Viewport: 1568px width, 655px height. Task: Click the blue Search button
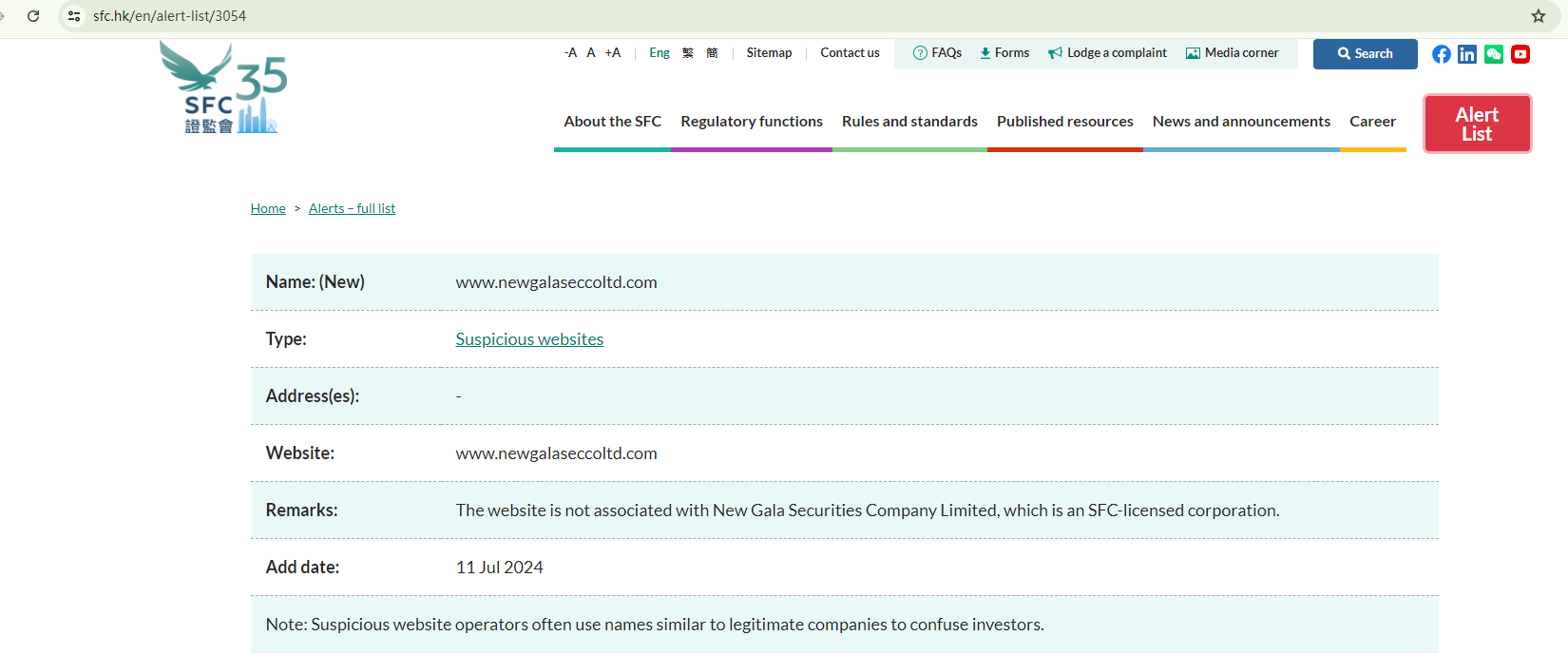click(x=1365, y=54)
